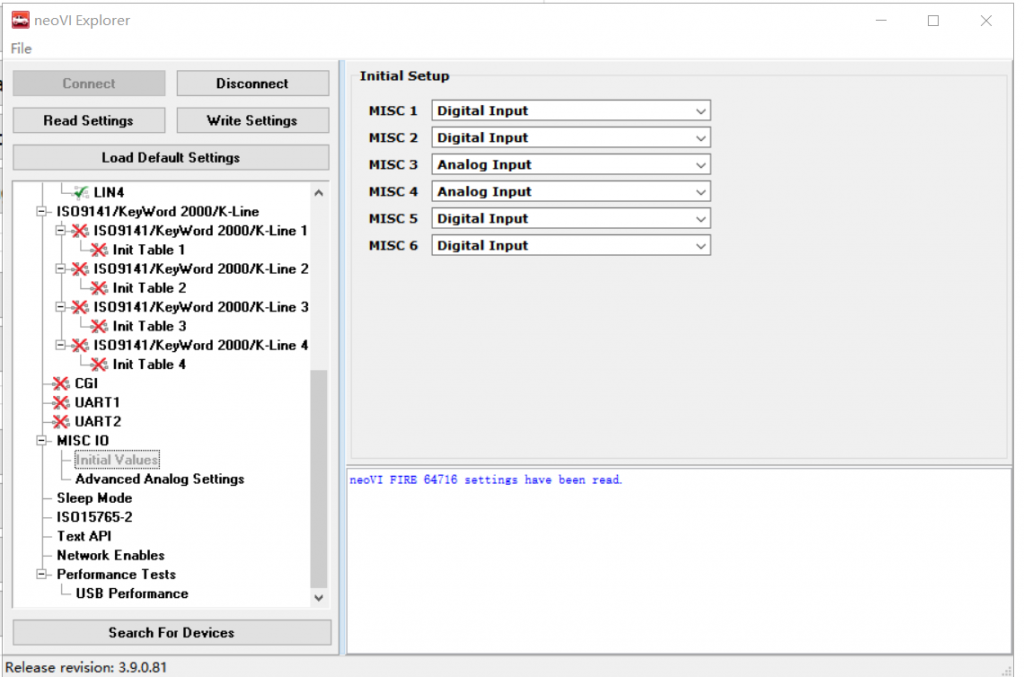Image resolution: width=1024 pixels, height=677 pixels.
Task: Open the MISC 3 Analog Input dropdown
Action: [571, 165]
